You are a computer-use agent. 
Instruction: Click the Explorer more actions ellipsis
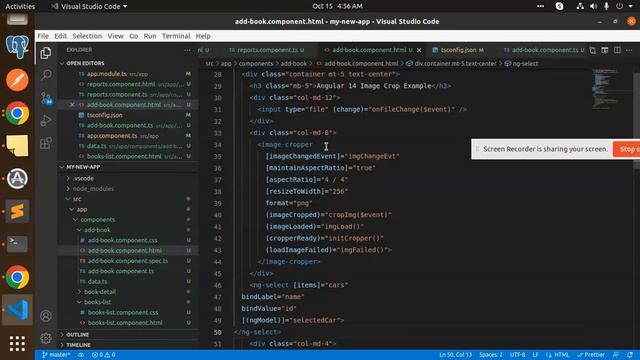click(187, 50)
